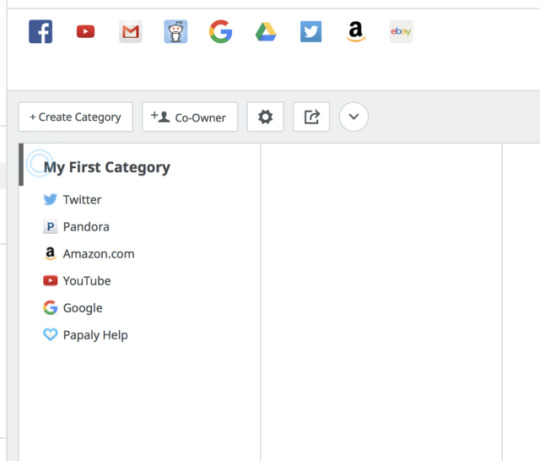Select the My First Category heading
Viewport: 540px width, 461px height.
pos(107,167)
